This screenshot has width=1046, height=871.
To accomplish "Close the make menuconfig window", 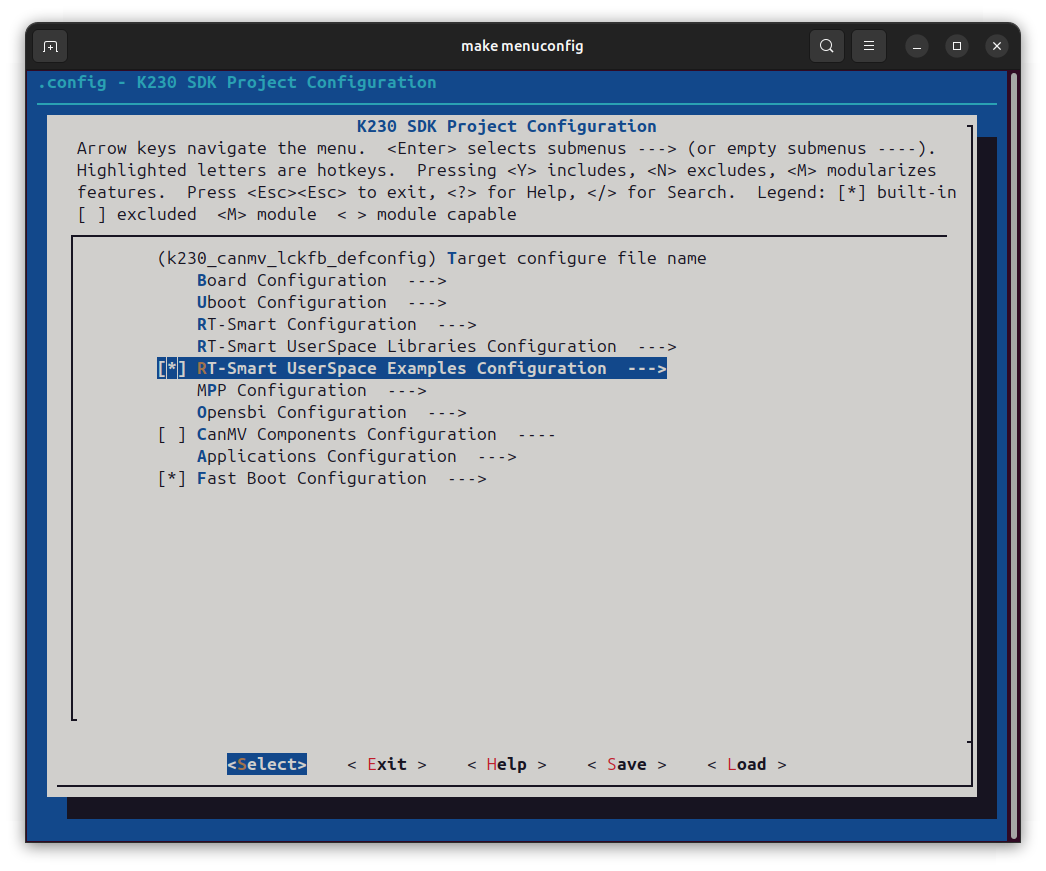I will pos(997,47).
